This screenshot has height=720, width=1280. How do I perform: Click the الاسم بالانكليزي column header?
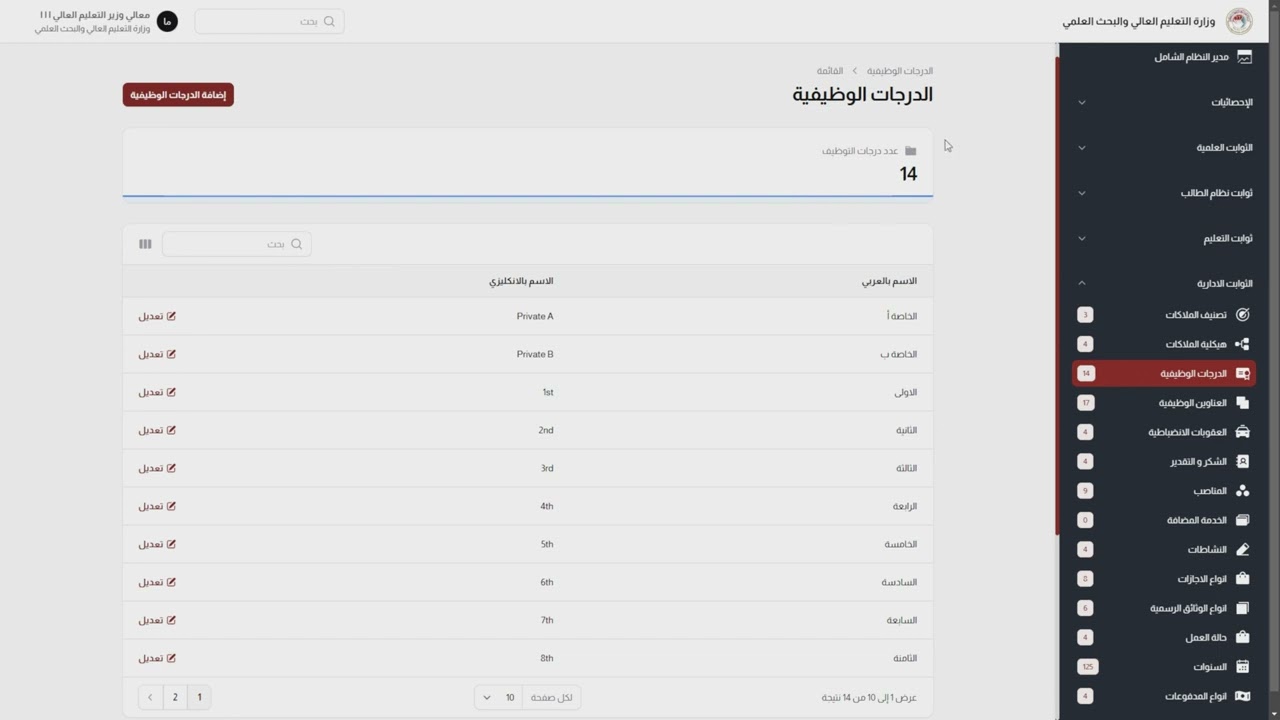coord(521,281)
